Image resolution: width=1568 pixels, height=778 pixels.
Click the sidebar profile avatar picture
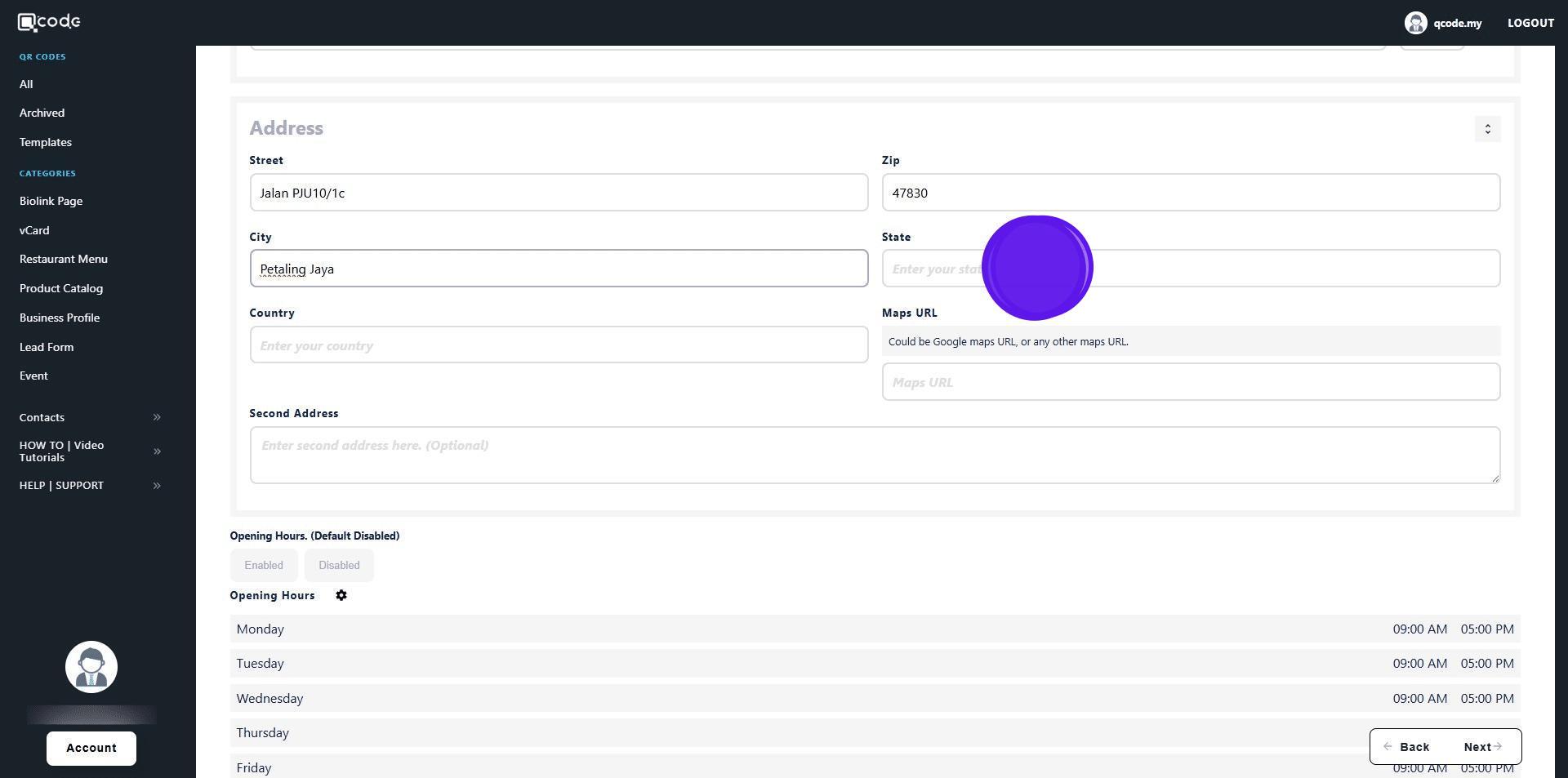tap(91, 667)
